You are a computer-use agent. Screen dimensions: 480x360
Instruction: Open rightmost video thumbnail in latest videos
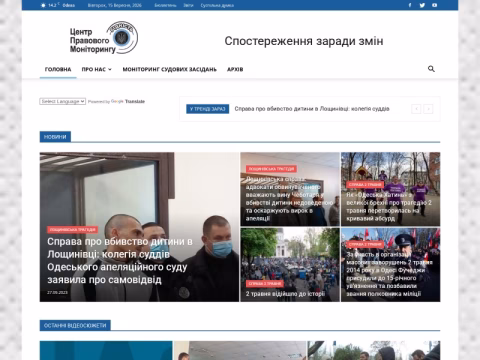point(374,350)
